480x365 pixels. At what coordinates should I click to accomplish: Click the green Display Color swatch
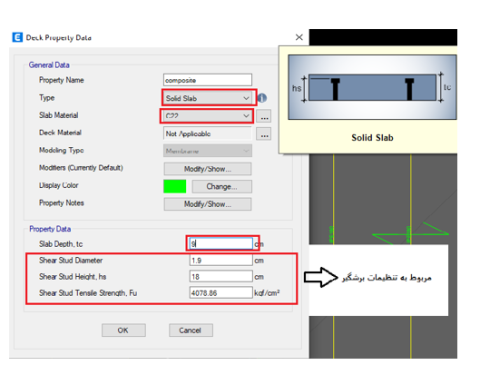175,186
